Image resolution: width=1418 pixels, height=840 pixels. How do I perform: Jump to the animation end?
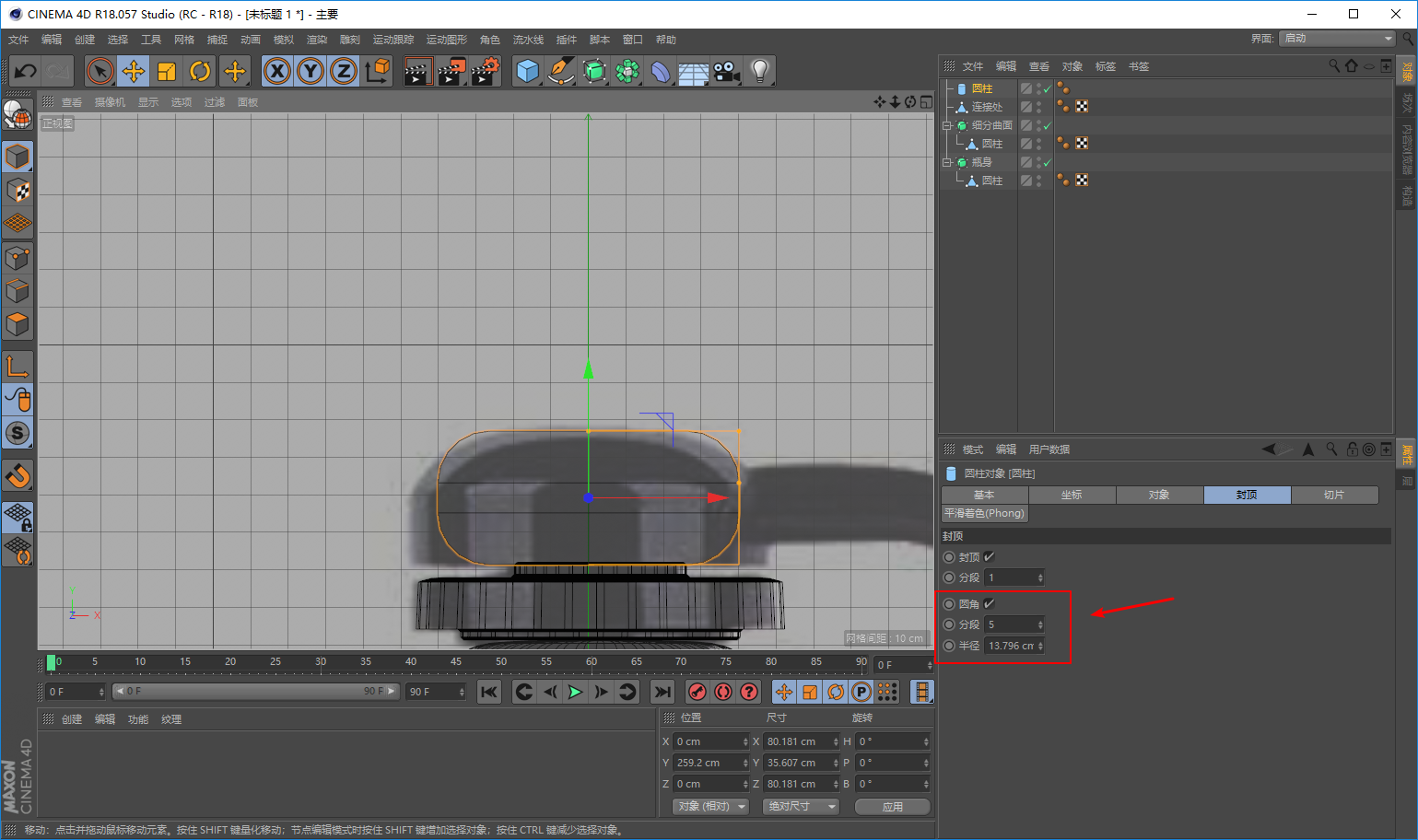pyautogui.click(x=662, y=692)
